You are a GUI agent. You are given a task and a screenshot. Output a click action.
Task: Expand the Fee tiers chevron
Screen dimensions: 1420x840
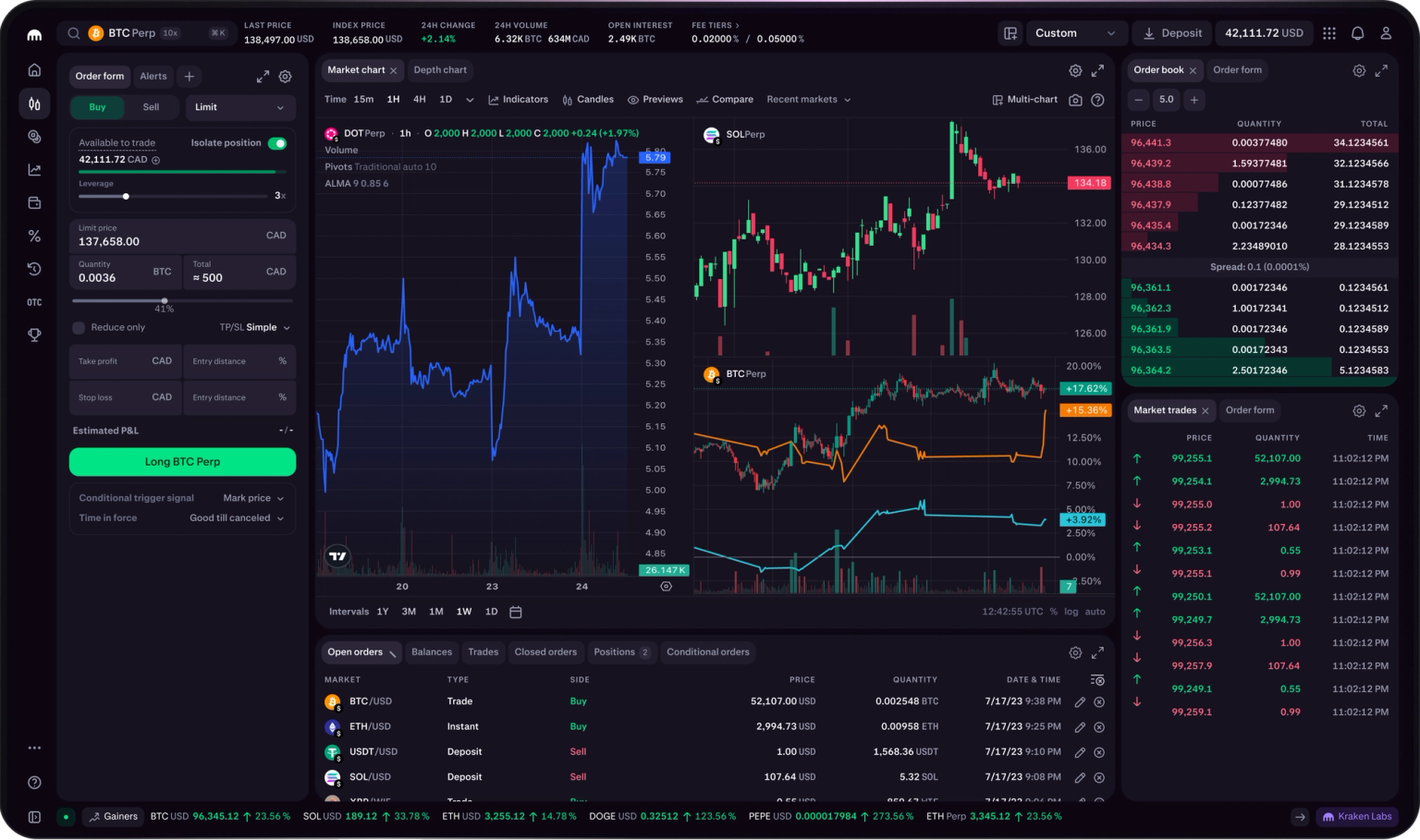(x=737, y=26)
